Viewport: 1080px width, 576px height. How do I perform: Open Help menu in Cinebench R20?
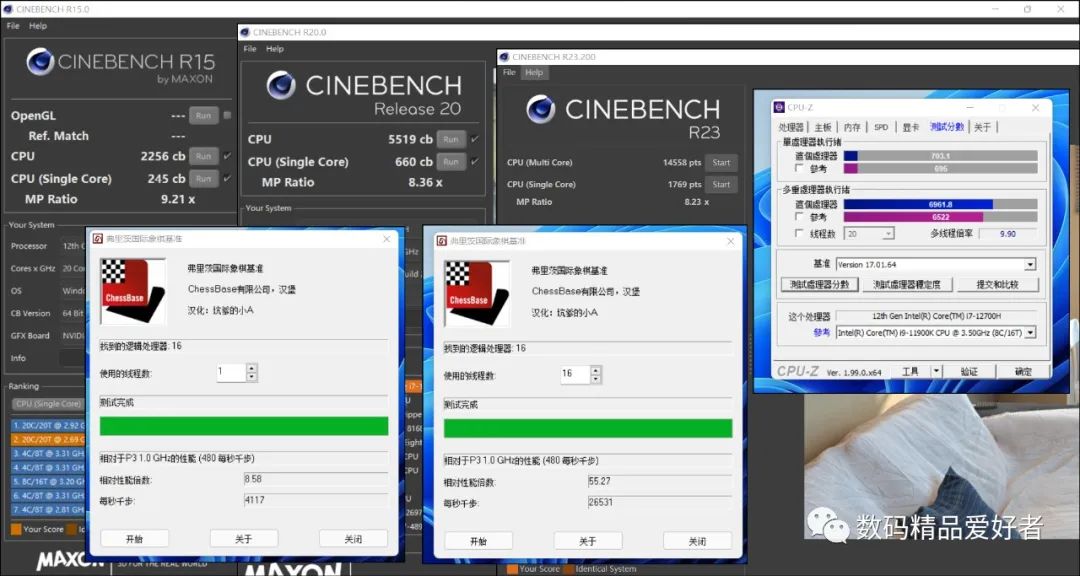275,49
